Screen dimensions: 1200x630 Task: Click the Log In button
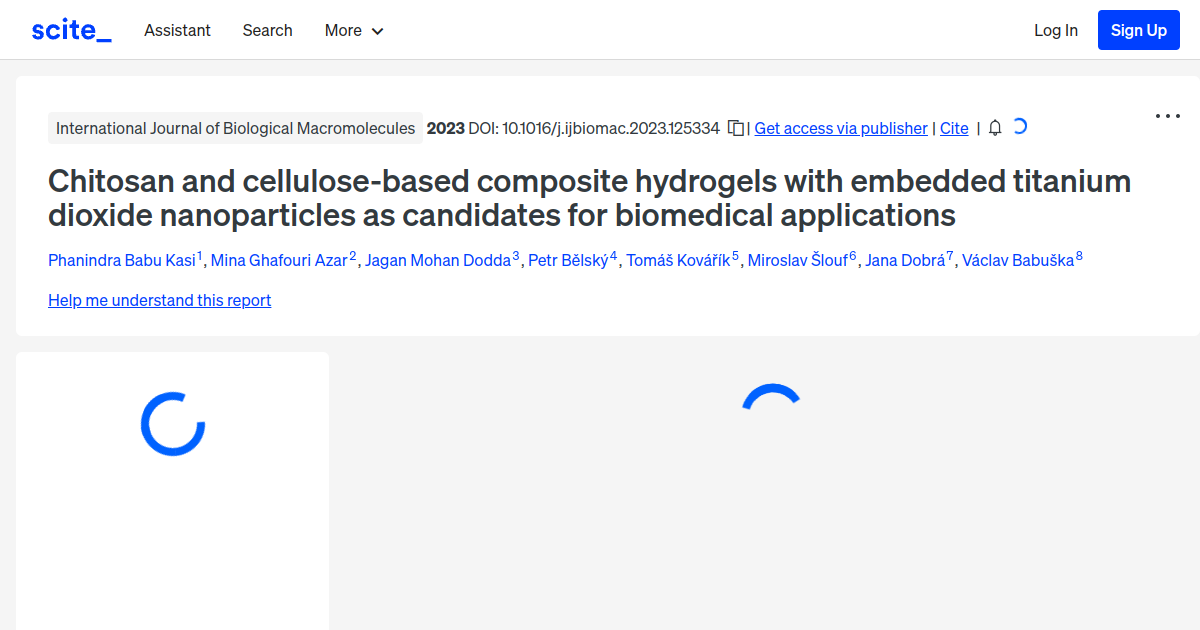[x=1055, y=30]
